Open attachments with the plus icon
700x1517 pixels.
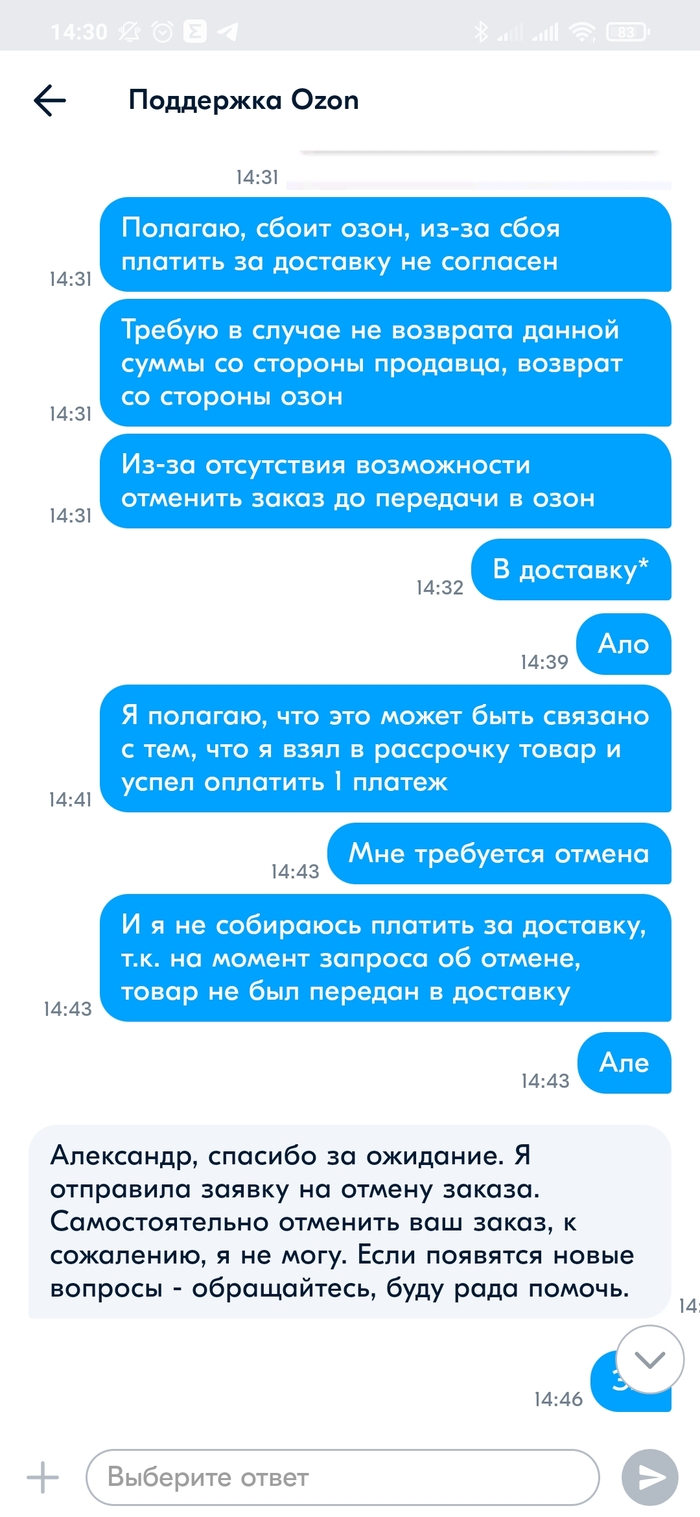(42, 1477)
